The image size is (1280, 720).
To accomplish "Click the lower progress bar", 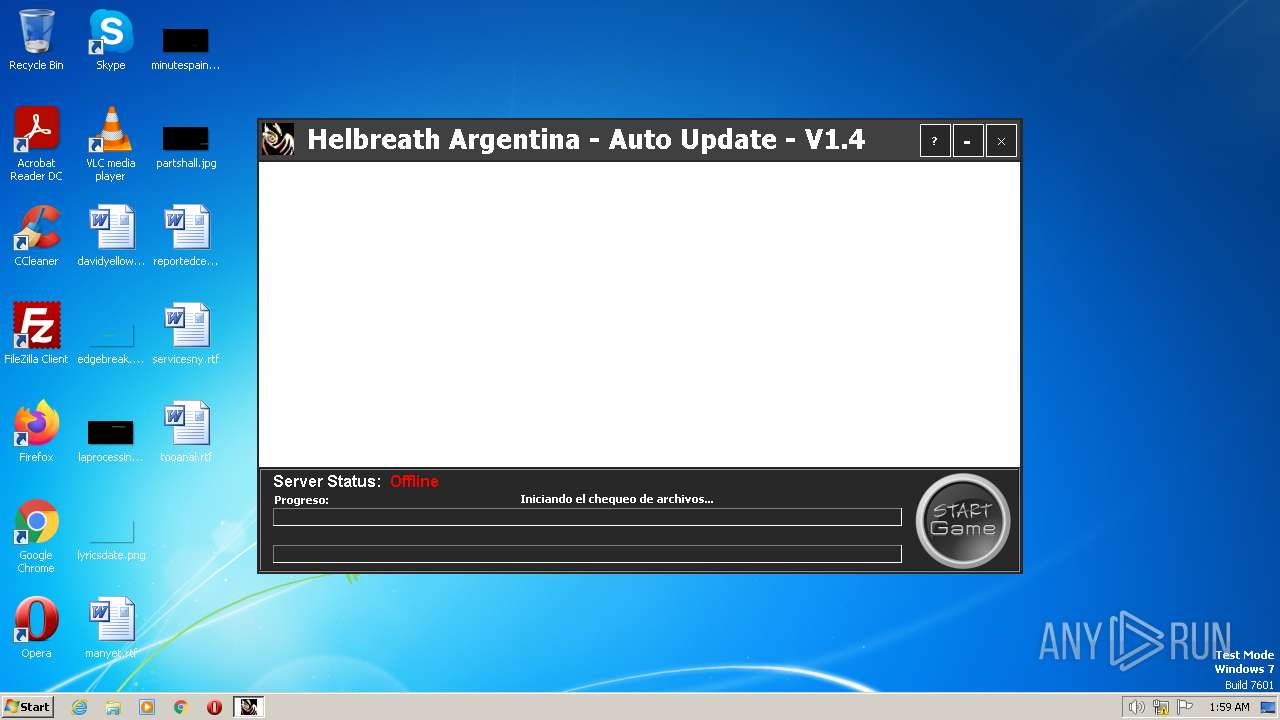I will [x=587, y=554].
